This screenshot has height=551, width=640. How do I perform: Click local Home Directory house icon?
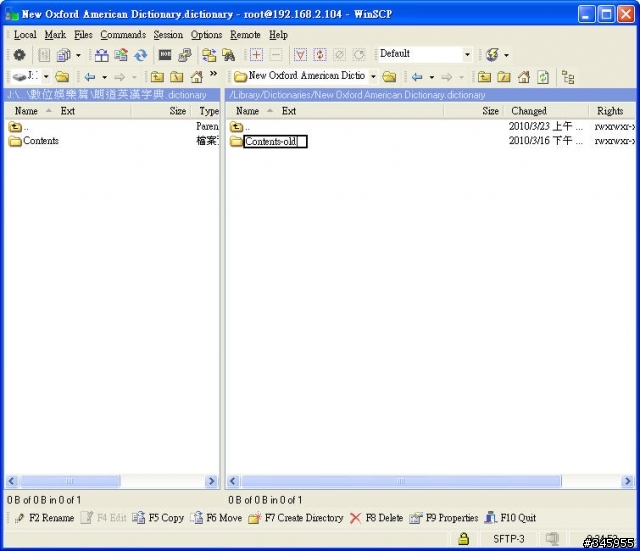197,77
